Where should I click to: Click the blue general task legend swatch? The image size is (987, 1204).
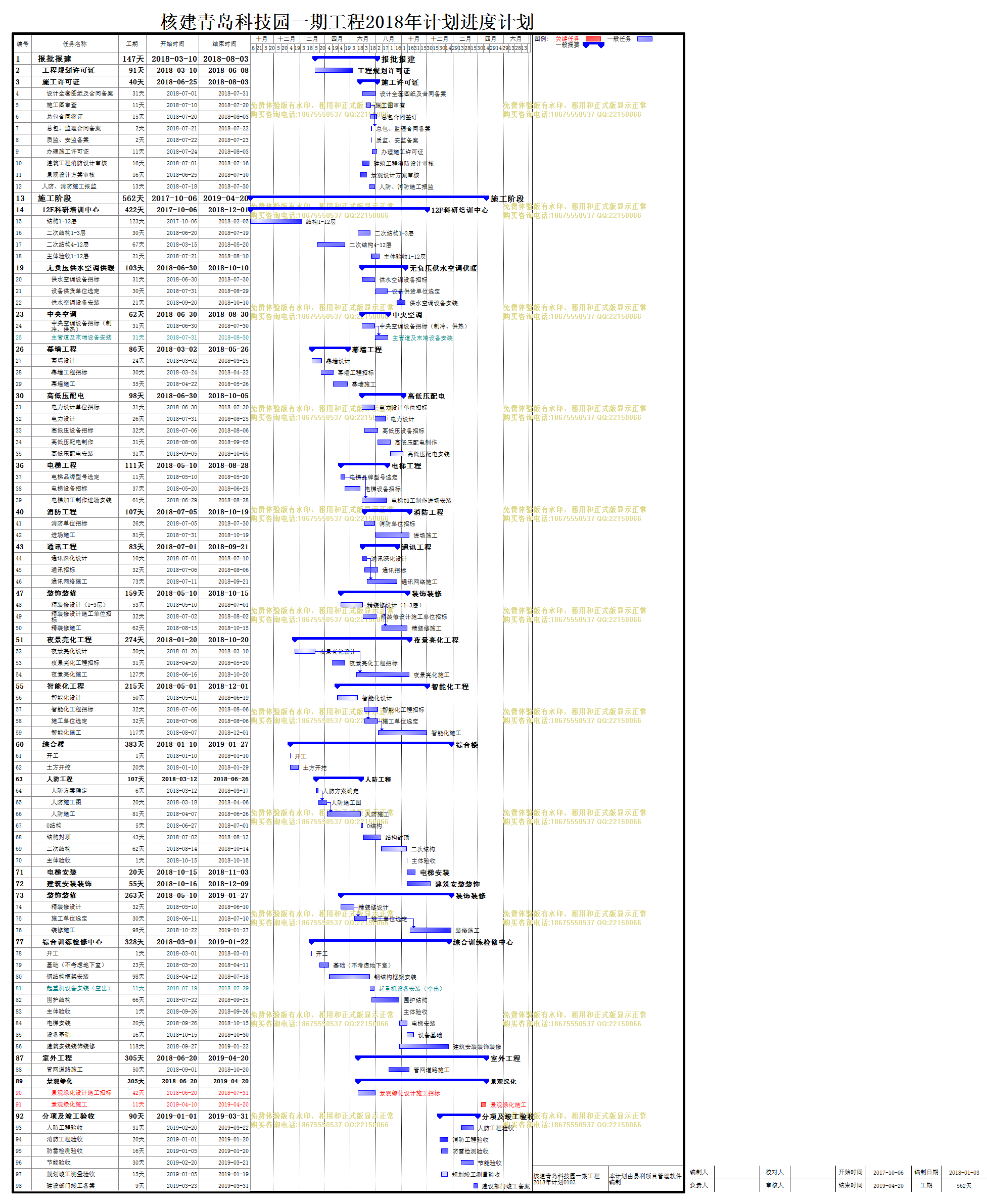645,39
